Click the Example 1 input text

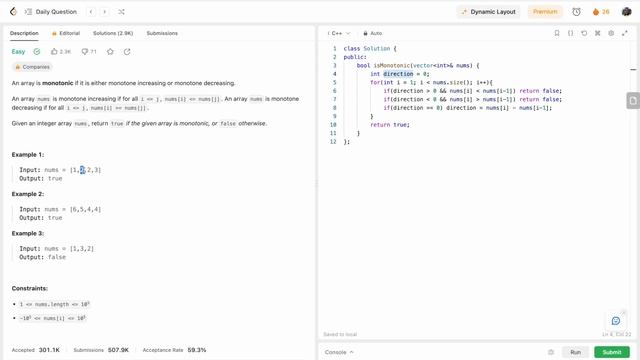60,170
